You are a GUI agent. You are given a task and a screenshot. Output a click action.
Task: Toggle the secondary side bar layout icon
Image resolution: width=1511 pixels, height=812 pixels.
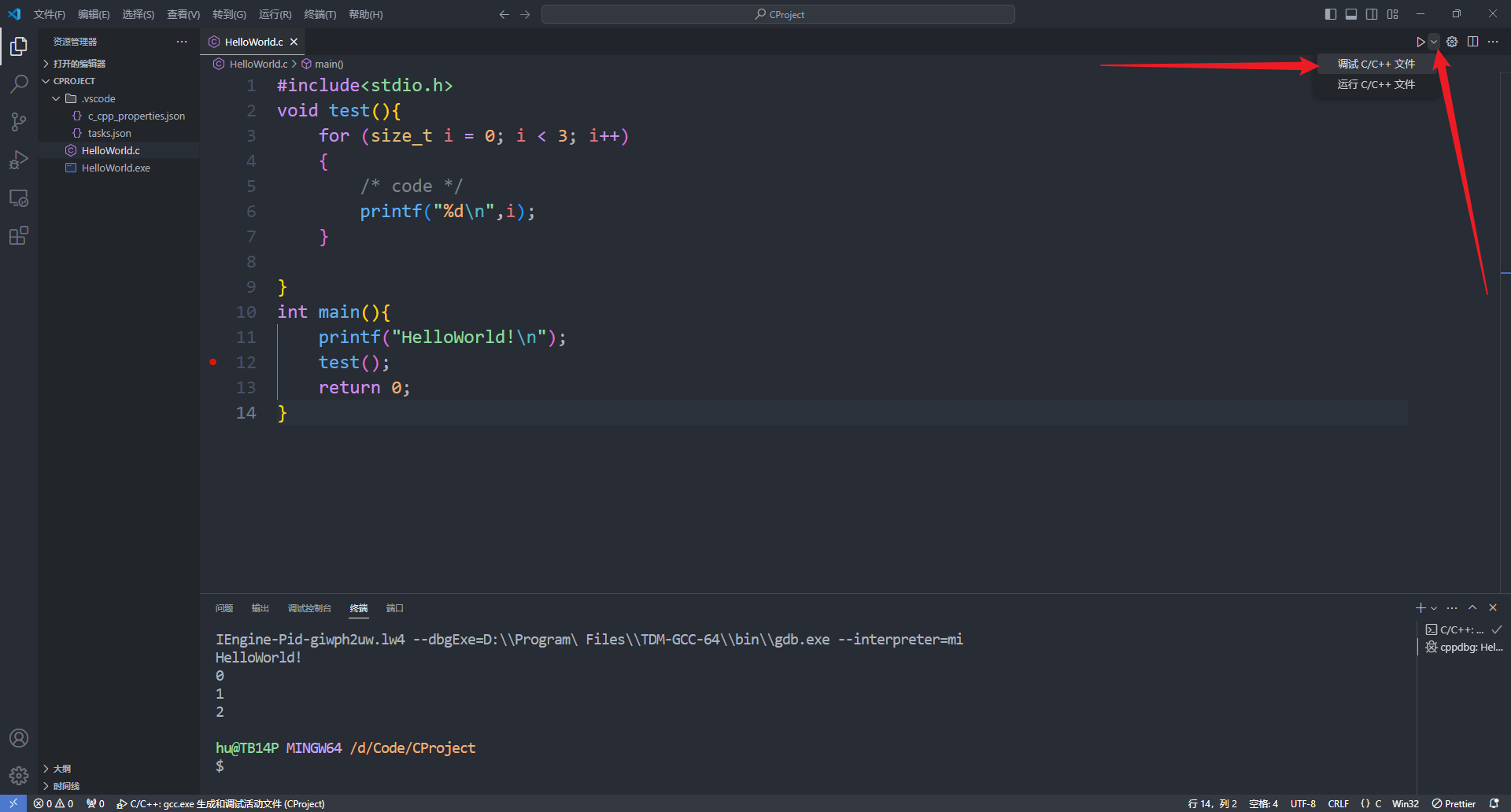(1372, 14)
